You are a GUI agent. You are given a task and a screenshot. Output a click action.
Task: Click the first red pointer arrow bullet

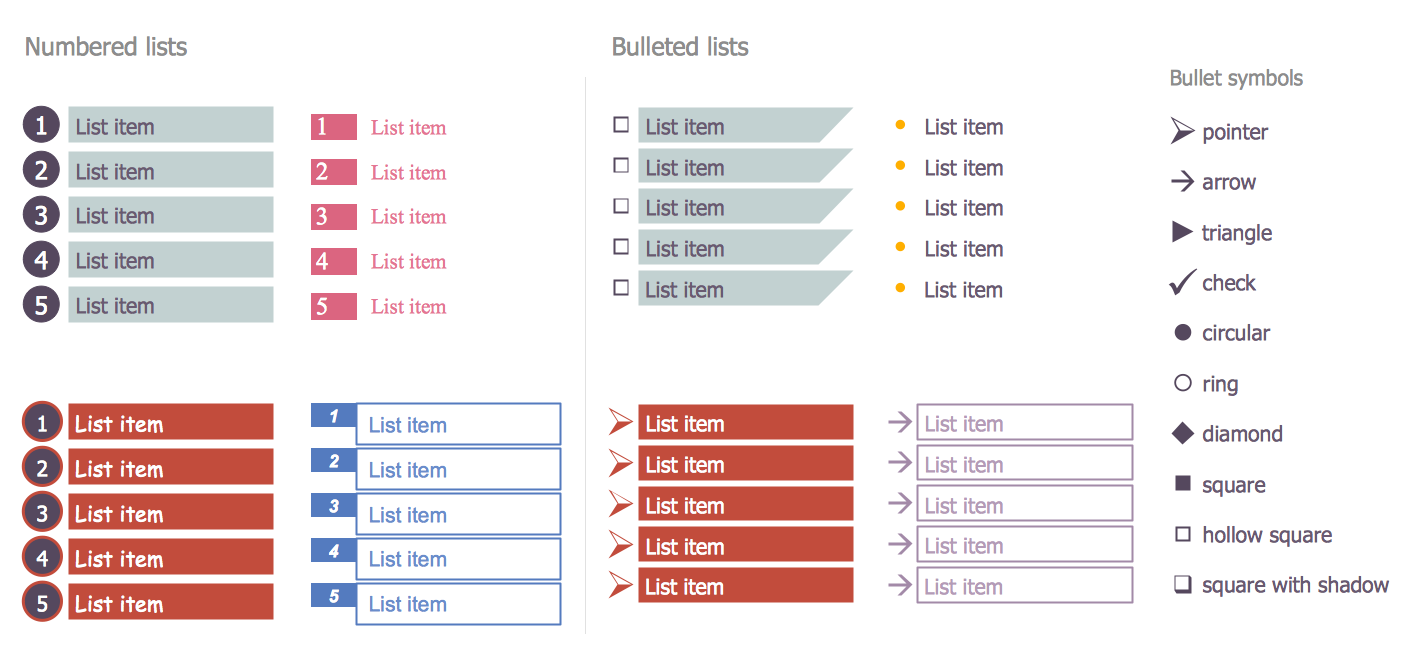point(621,422)
